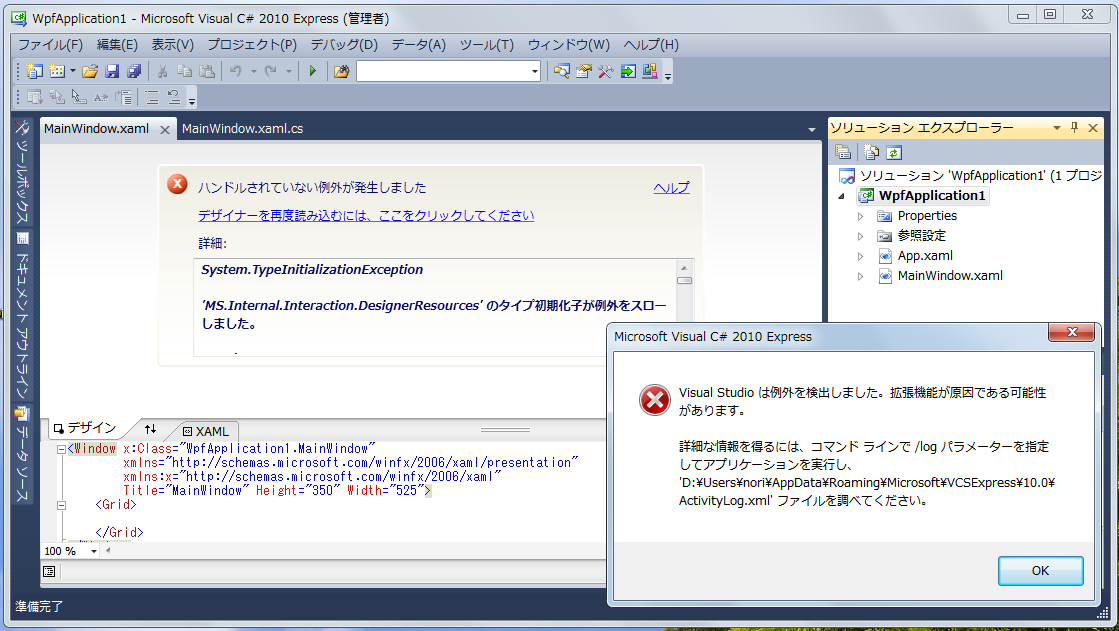Click the Save All icon
Screen dimensions: 1119x631
click(134, 71)
